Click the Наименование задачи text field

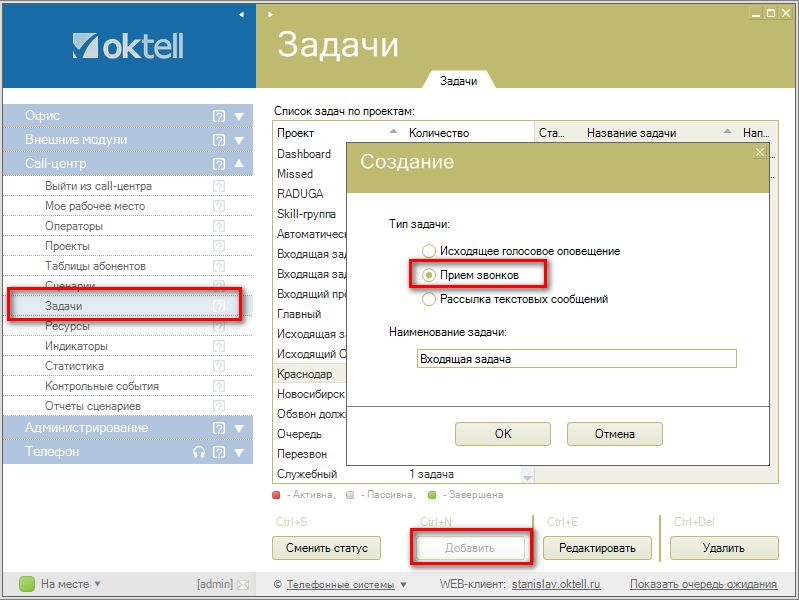coord(576,359)
